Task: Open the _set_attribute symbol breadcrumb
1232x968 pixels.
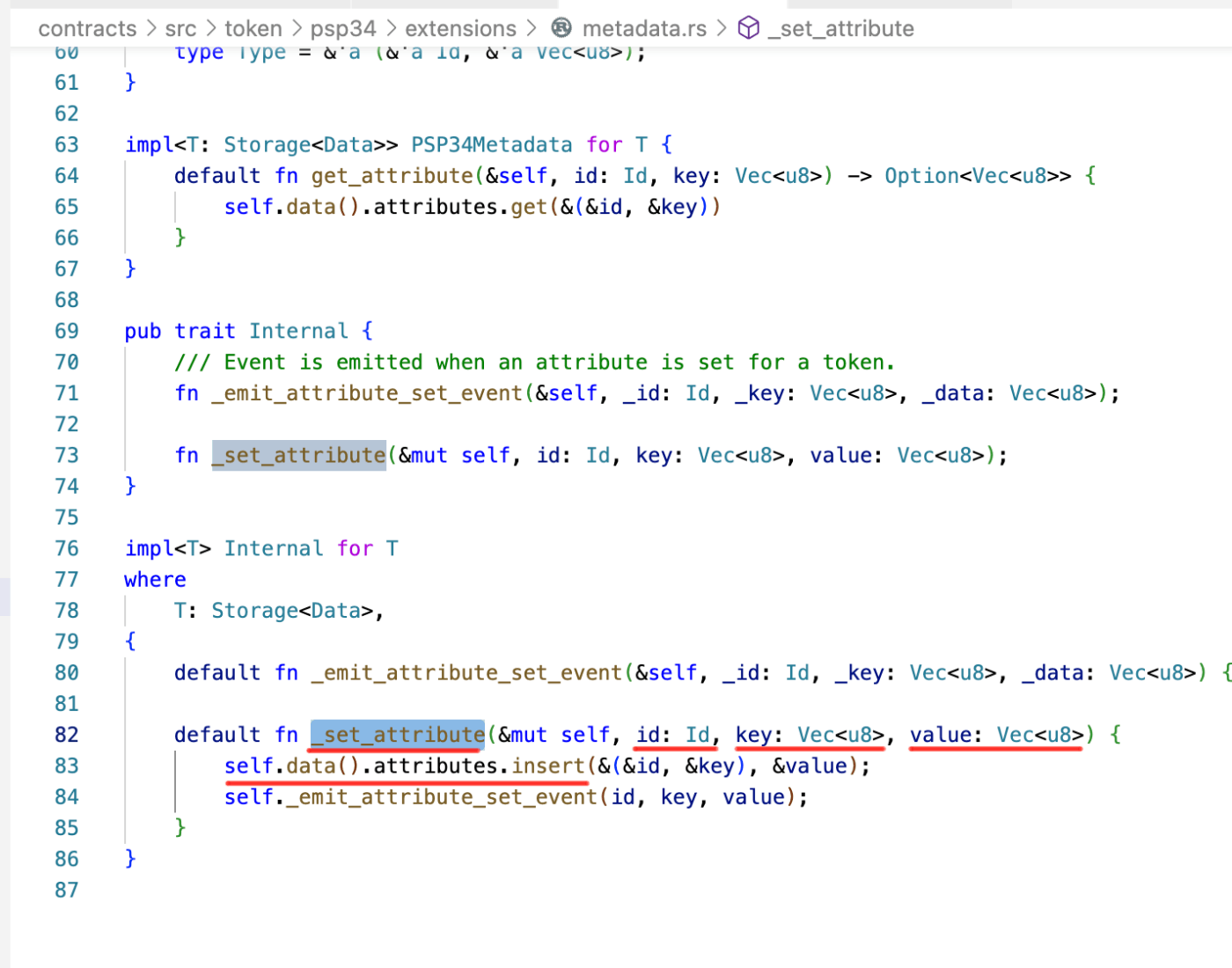Action: point(841,29)
